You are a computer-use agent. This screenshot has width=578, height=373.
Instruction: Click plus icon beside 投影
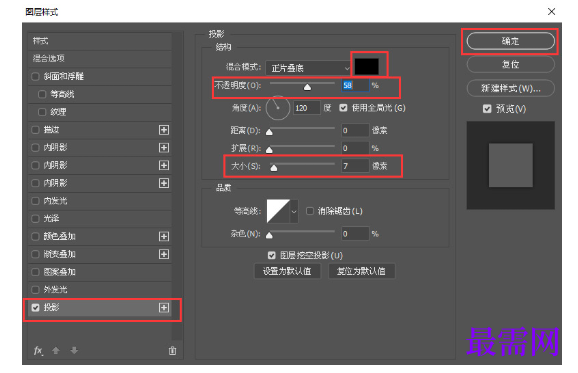(x=164, y=307)
